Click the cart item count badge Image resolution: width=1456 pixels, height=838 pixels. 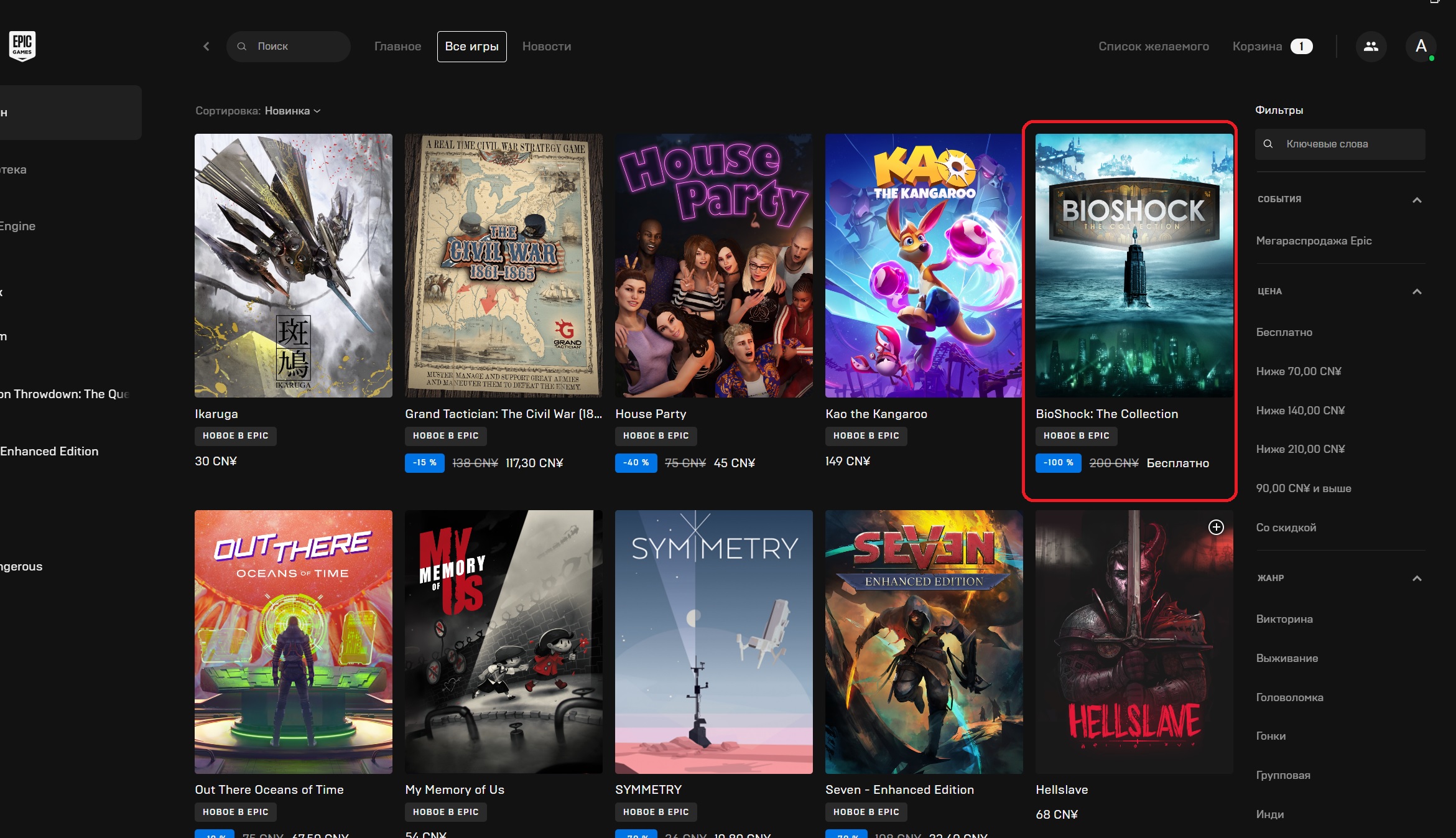click(1301, 46)
